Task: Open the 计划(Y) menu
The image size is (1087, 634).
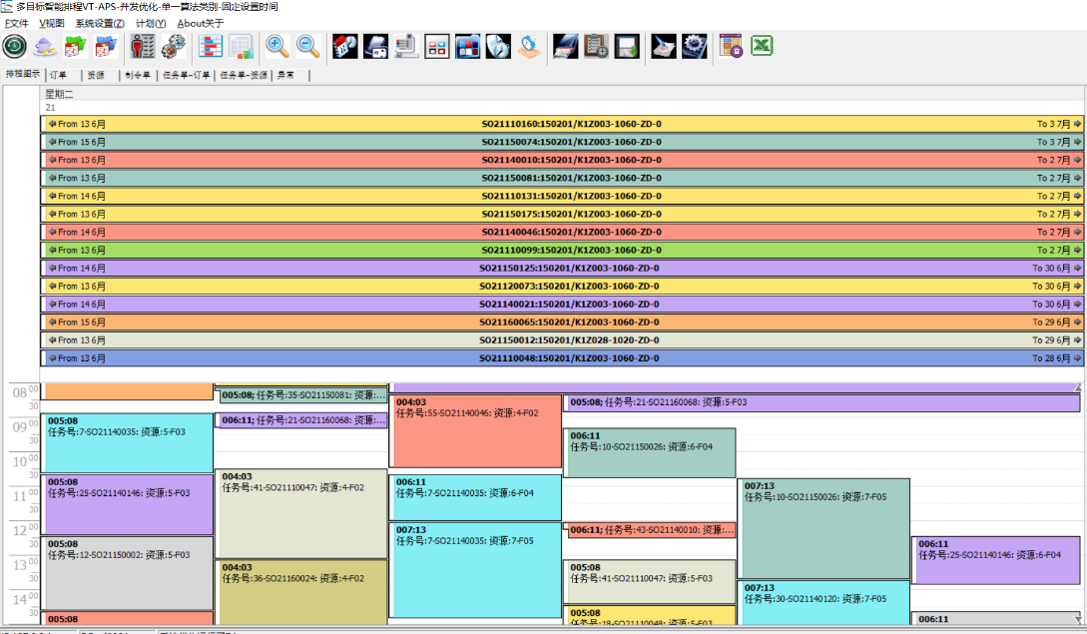Action: [x=150, y=23]
